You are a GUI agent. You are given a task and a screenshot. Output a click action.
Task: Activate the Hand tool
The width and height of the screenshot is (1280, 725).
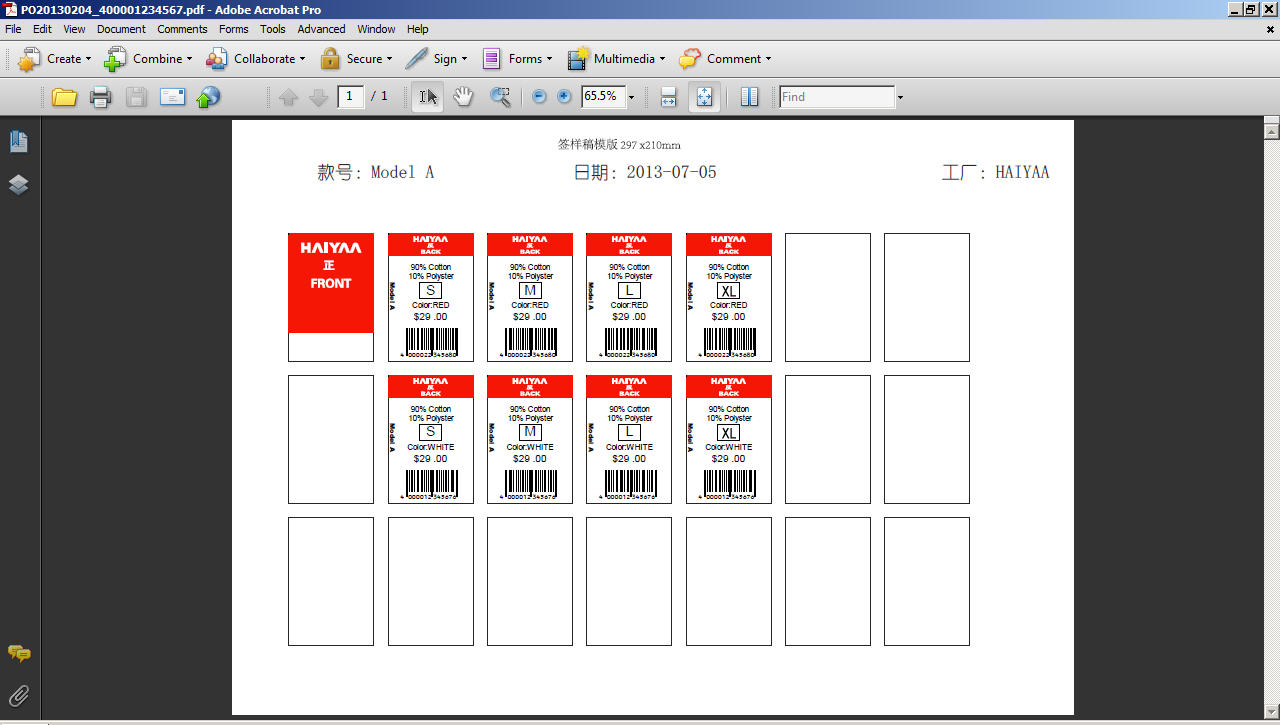[x=463, y=97]
